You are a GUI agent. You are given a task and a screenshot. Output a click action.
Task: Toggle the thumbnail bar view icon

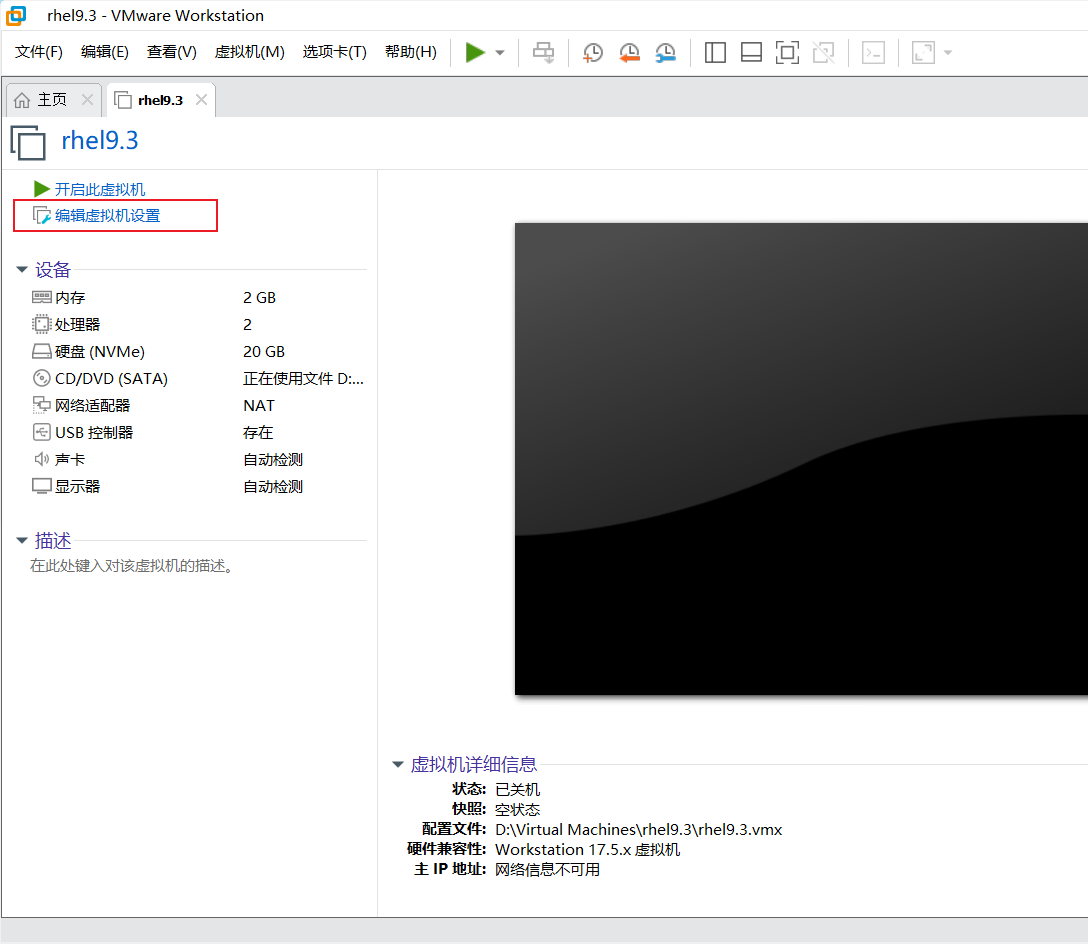tap(751, 52)
